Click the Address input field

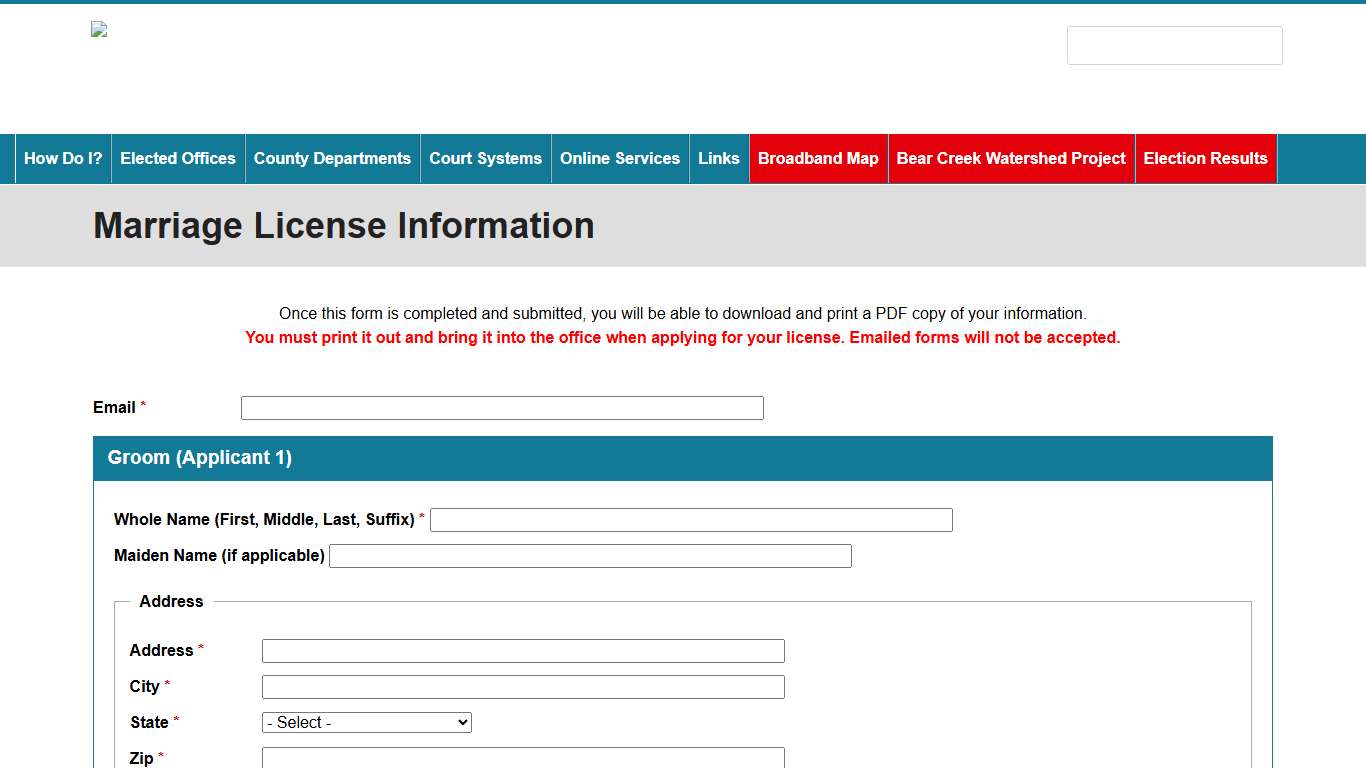522,650
